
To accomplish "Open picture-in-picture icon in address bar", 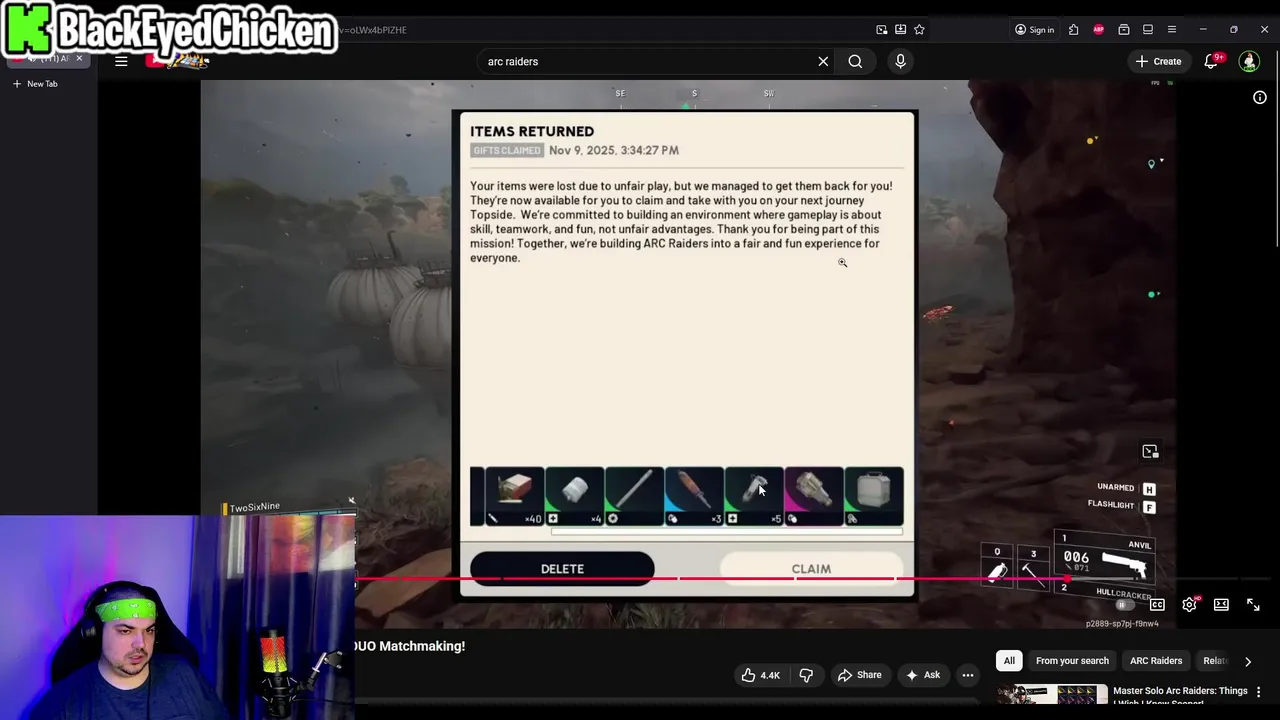I will [881, 30].
